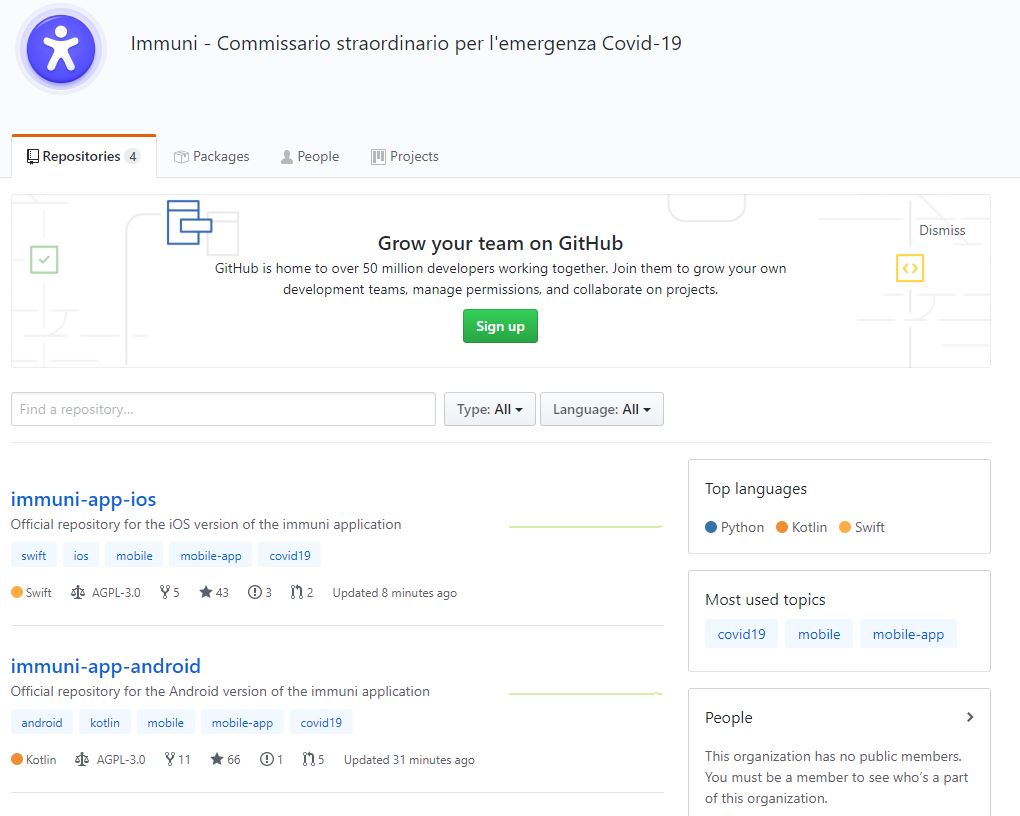Filter by Swift in Top languages
The height and width of the screenshot is (816, 1020).
point(862,527)
